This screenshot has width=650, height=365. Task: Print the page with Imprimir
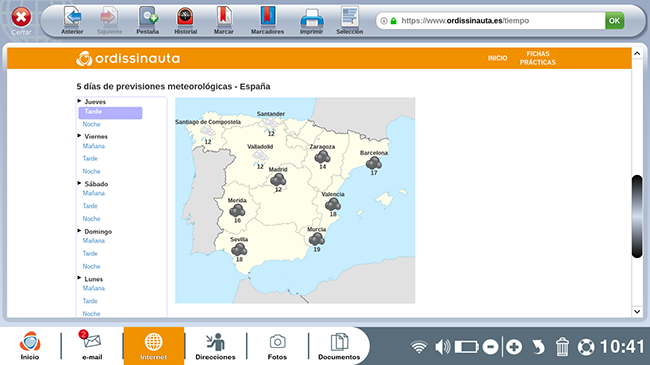pyautogui.click(x=311, y=20)
